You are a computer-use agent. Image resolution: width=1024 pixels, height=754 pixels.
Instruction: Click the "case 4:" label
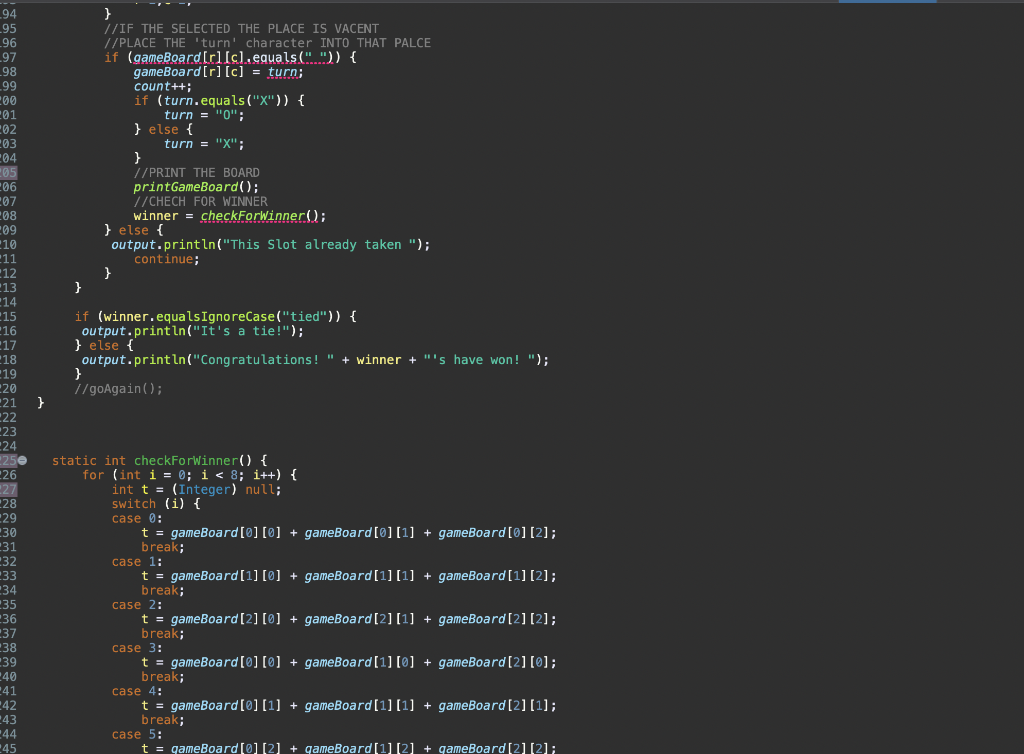[136, 691]
